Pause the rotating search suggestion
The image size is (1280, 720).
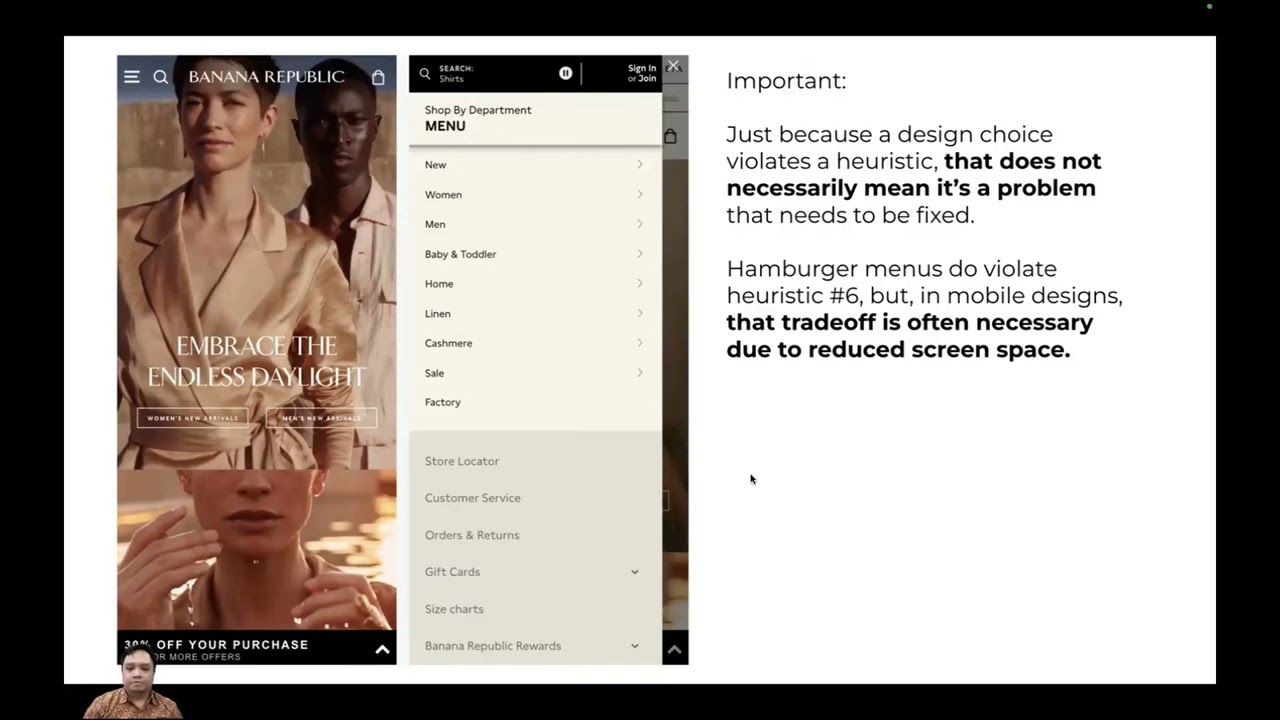566,73
